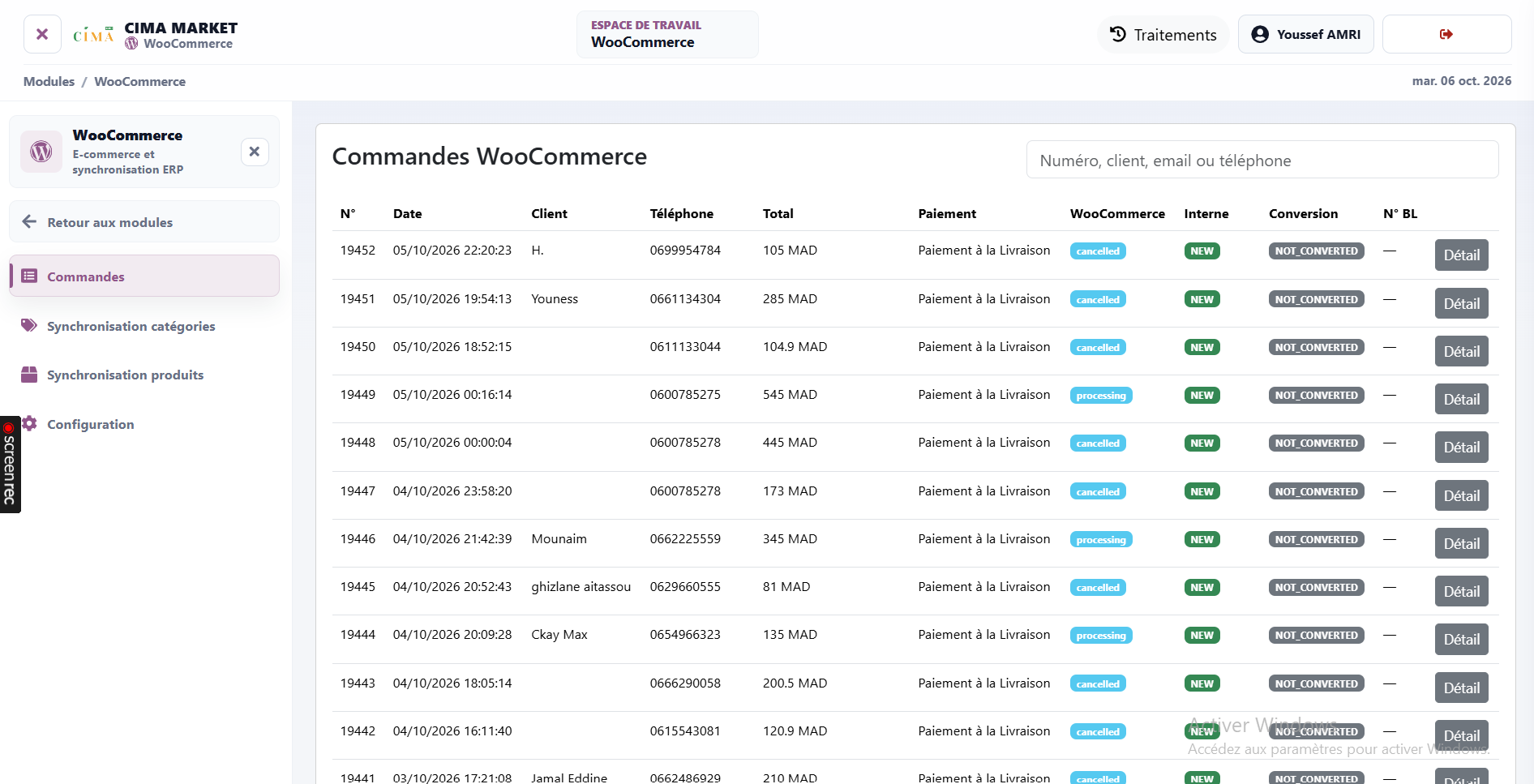Screen dimensions: 1534x784
Task: Open Détail for order 19444
Action: (x=1461, y=639)
